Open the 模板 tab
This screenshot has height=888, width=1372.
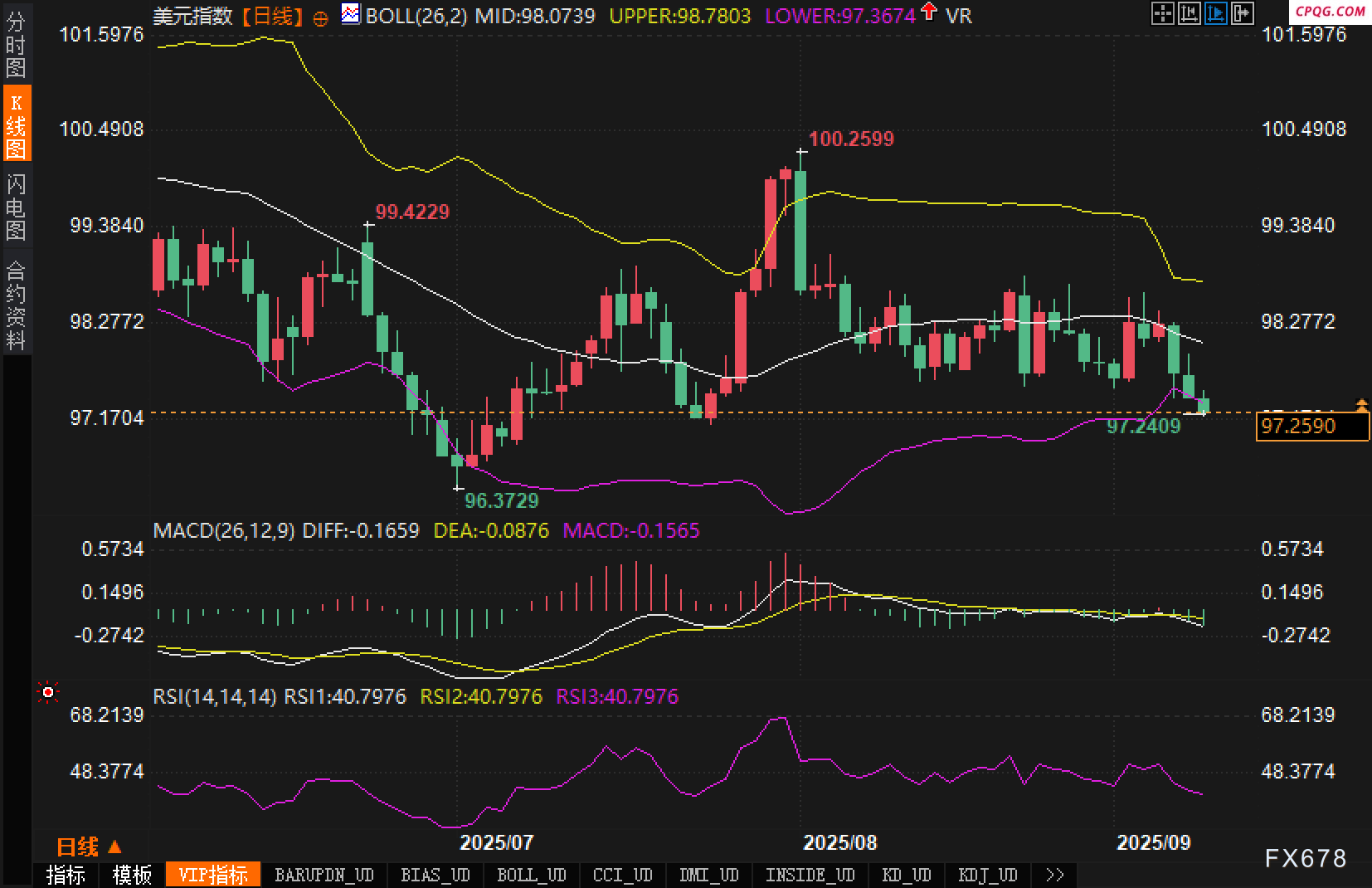coord(132,875)
